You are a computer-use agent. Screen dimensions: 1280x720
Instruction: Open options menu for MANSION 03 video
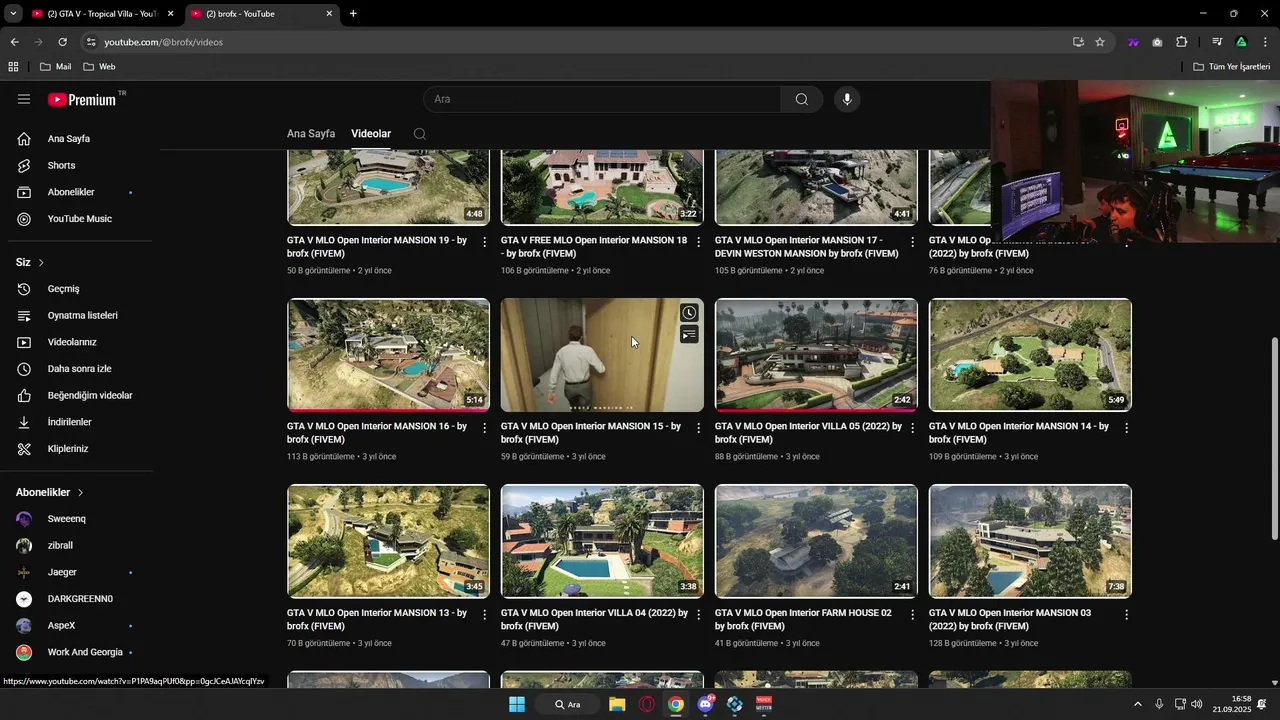1126,614
